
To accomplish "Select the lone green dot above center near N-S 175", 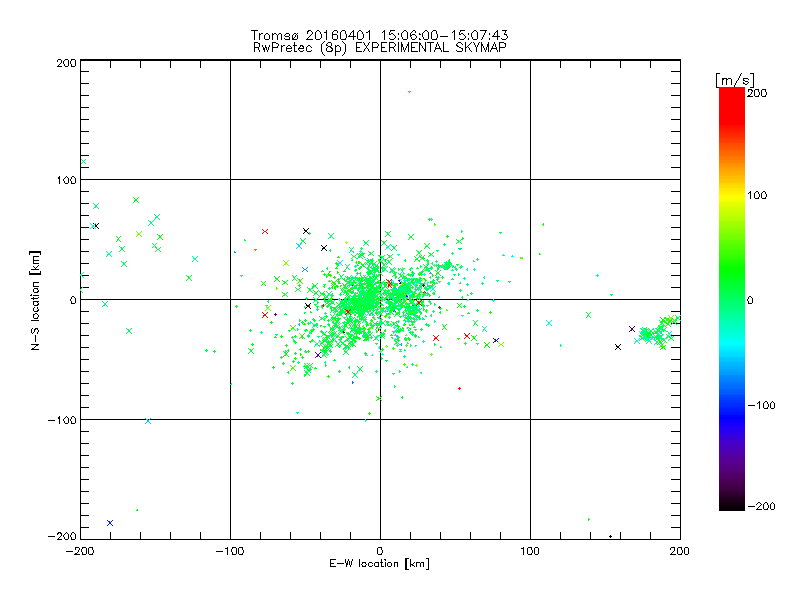I will (x=409, y=92).
